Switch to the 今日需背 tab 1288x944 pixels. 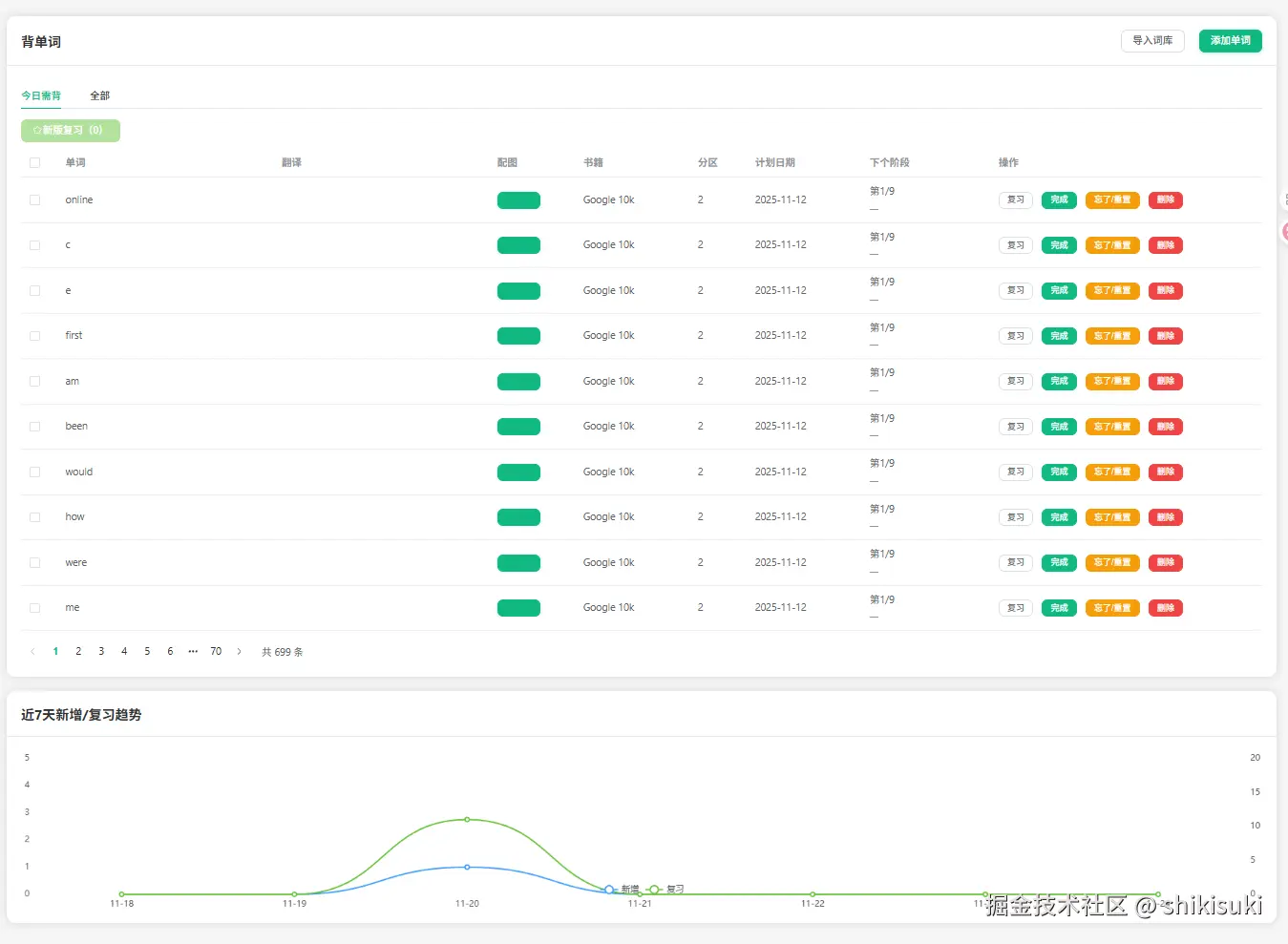40,95
